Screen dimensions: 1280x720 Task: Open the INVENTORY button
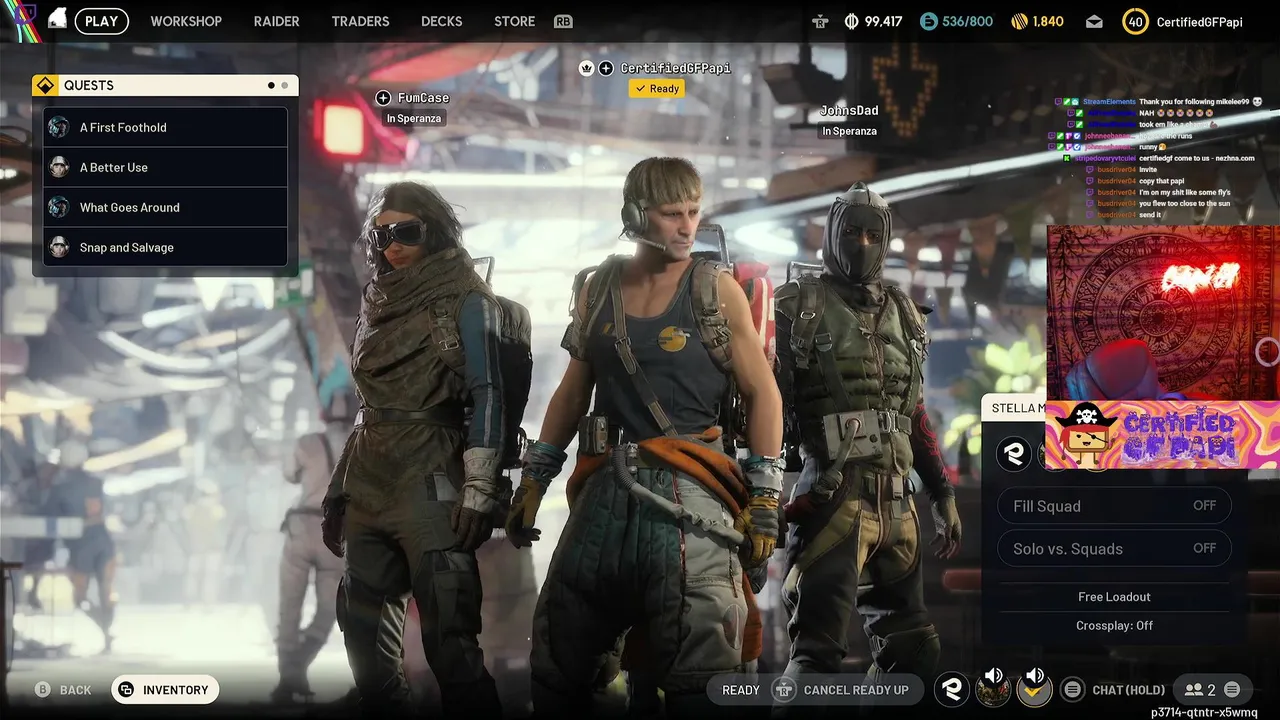(x=165, y=690)
